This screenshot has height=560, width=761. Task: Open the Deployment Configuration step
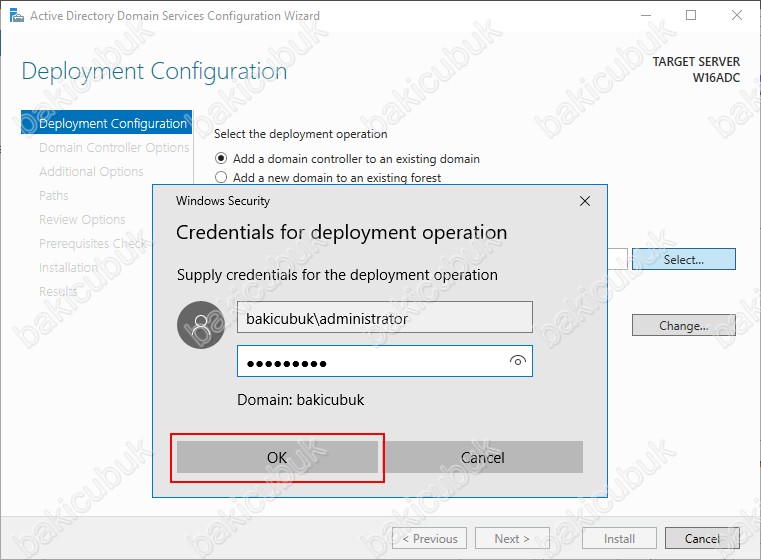pos(106,123)
